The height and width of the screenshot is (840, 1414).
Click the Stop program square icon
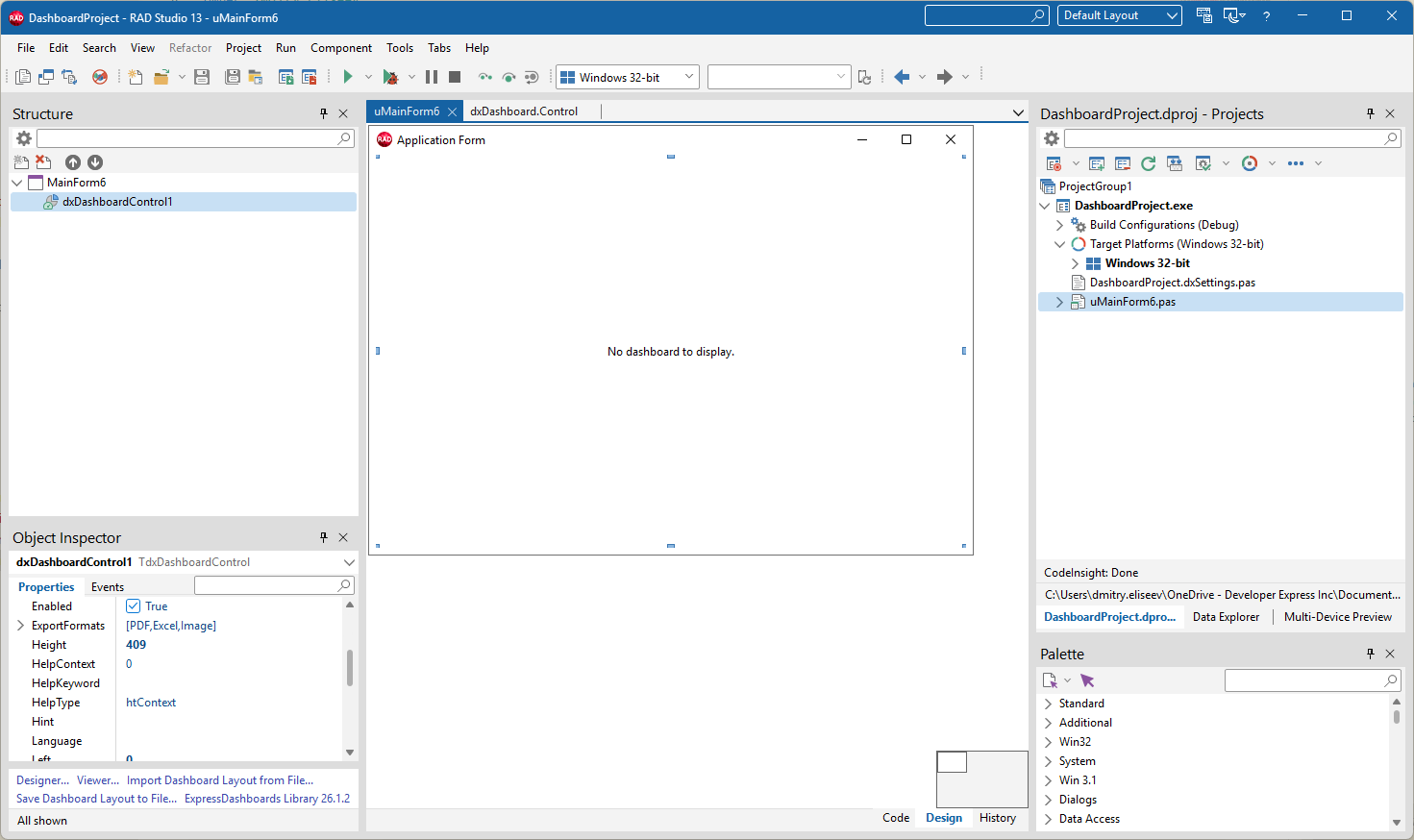[x=455, y=77]
